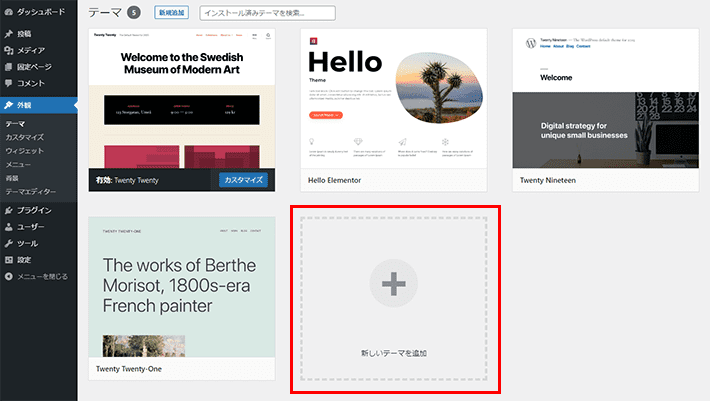Screen dimensions: 710x401
Task: Select ウィジェット submenu item
Action: (24, 151)
